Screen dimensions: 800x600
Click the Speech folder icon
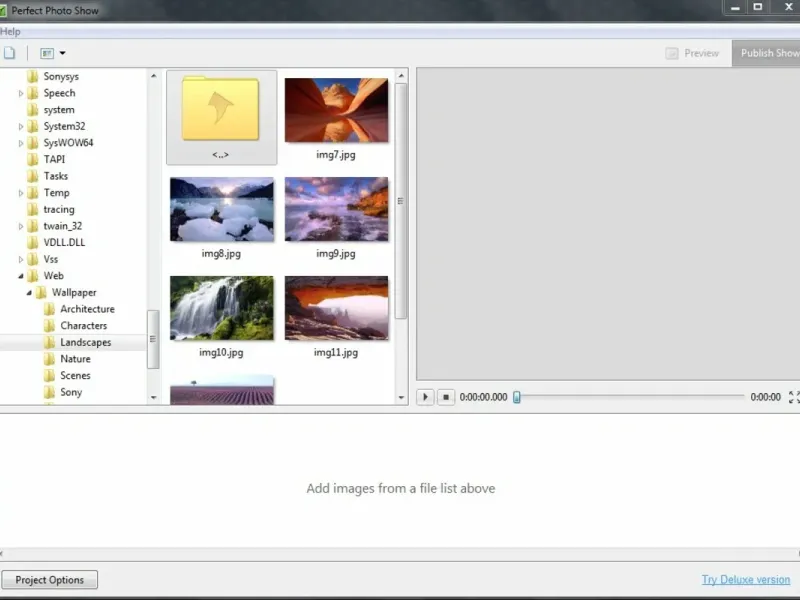pos(33,93)
